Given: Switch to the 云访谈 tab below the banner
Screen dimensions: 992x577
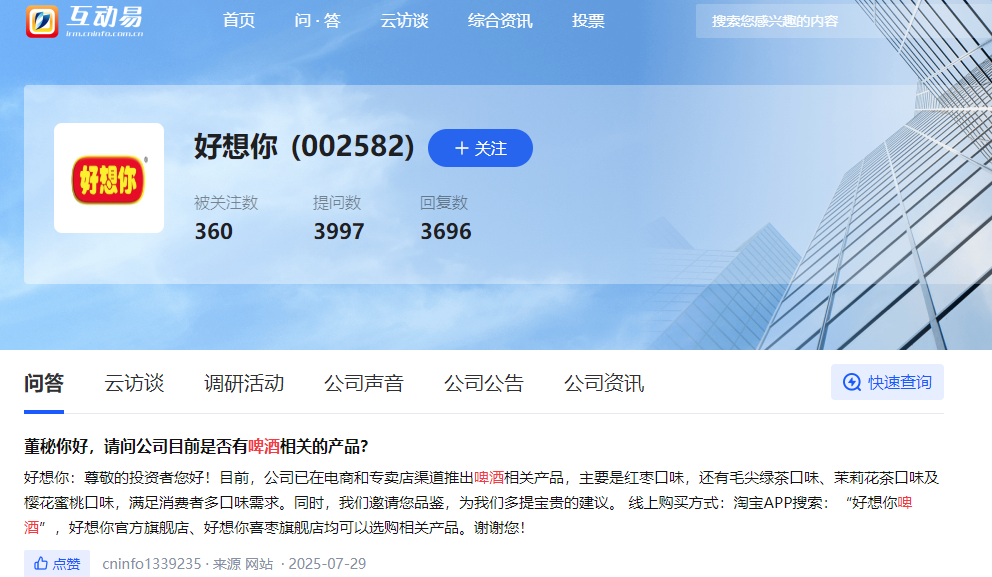Looking at the screenshot, I should point(134,383).
